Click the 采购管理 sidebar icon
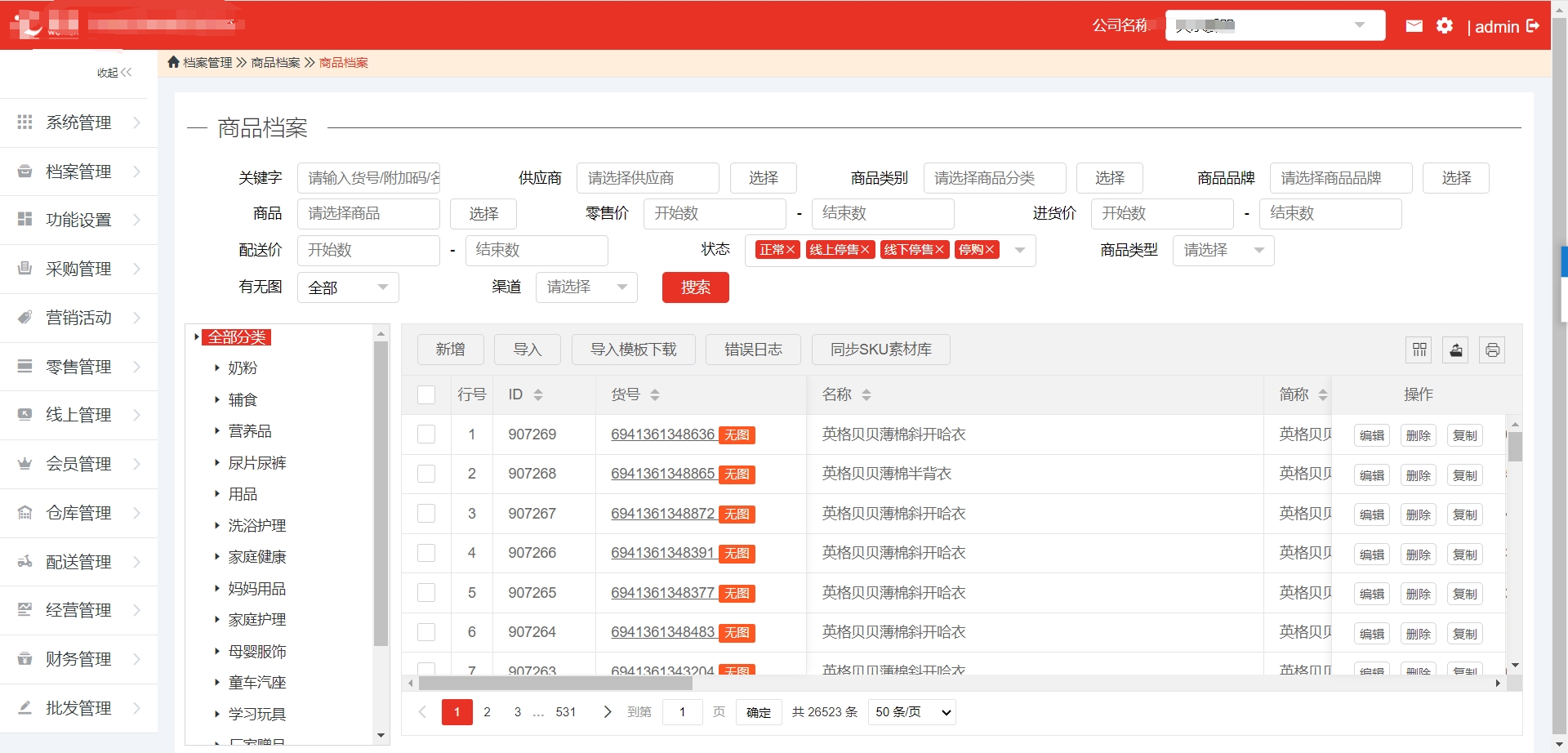 (x=24, y=268)
